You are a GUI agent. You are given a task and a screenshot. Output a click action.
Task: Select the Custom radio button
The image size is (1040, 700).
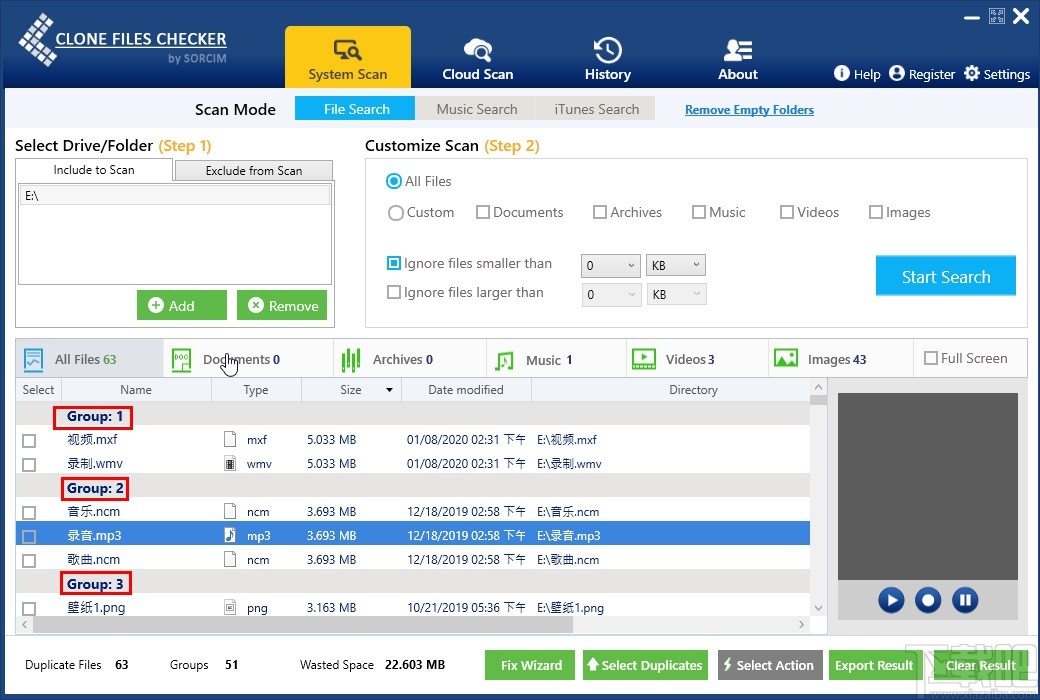[x=396, y=213]
